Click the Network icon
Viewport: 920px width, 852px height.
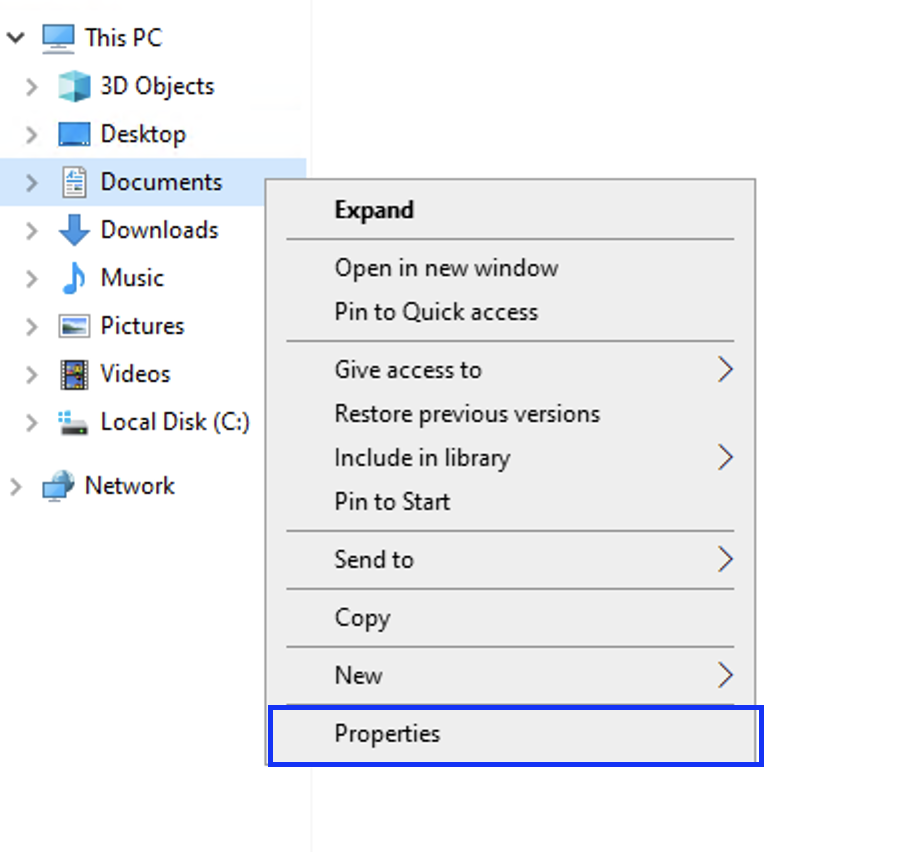coord(58,486)
